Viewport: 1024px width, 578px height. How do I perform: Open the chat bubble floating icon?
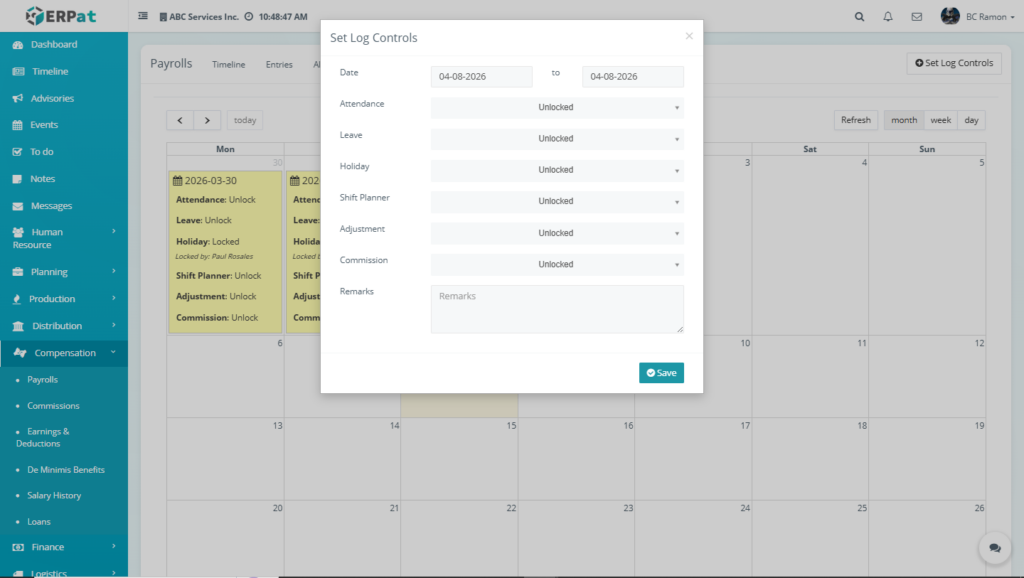coord(995,548)
